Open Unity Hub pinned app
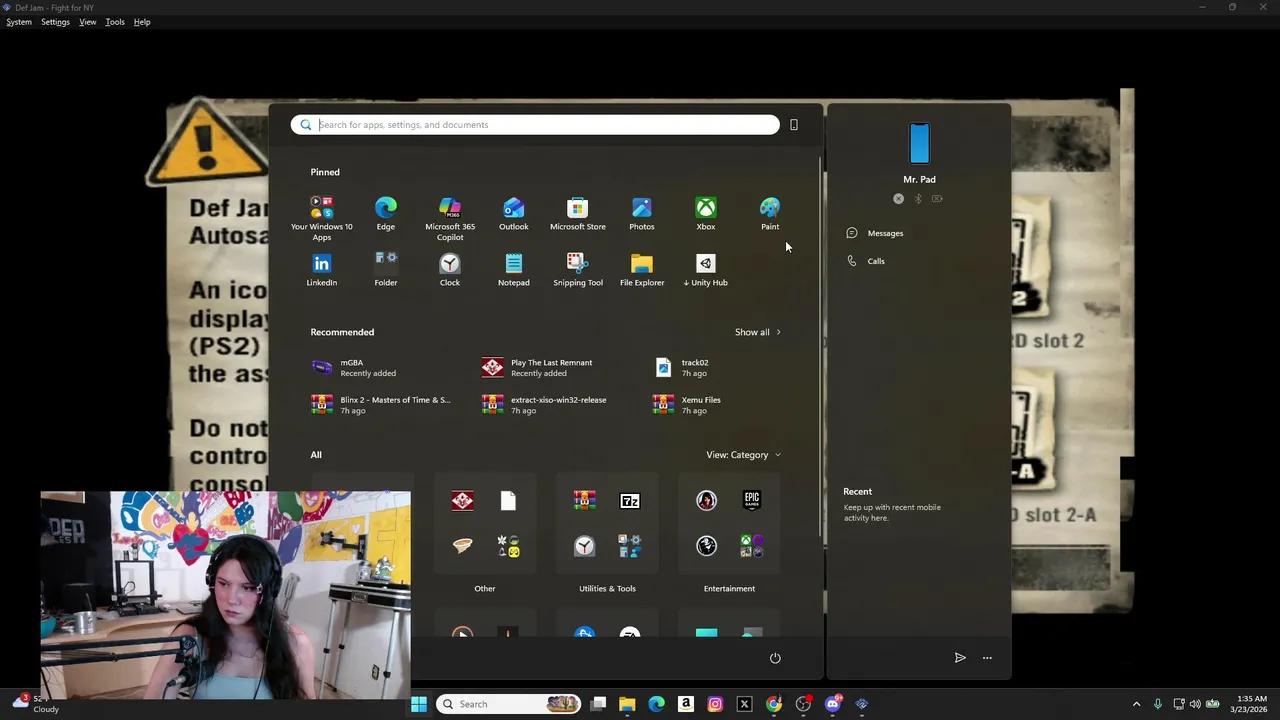Image resolution: width=1280 pixels, height=720 pixels. [x=706, y=271]
